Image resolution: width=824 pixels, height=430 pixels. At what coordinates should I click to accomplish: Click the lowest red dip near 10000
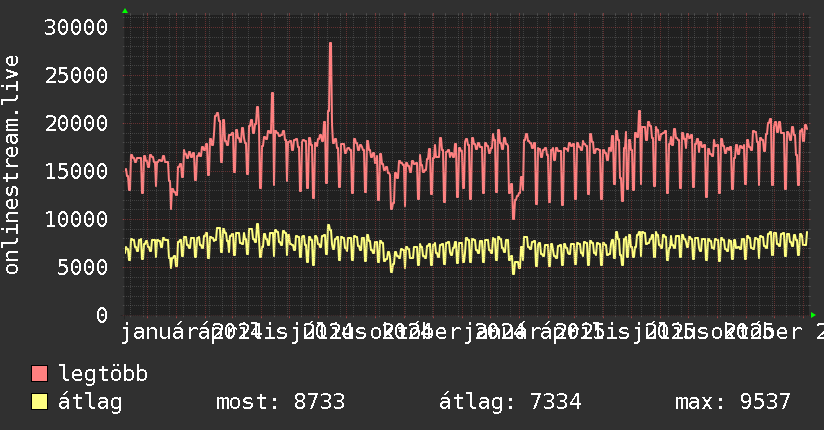click(x=514, y=217)
